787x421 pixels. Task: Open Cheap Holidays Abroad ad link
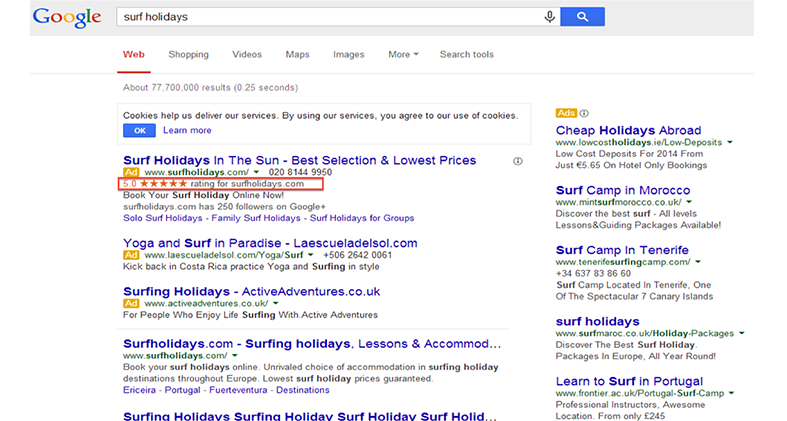628,131
